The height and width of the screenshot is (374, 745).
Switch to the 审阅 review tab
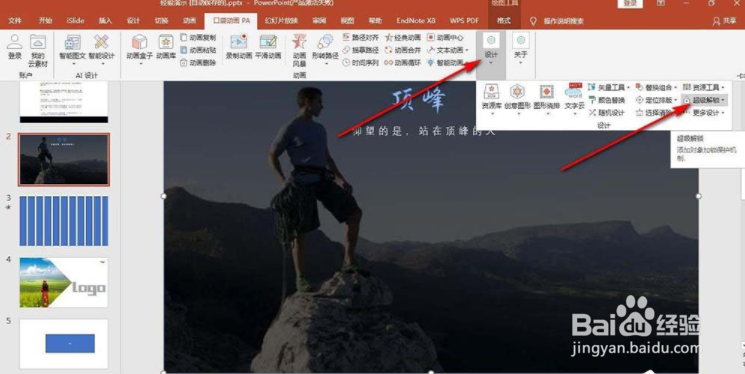[x=319, y=21]
